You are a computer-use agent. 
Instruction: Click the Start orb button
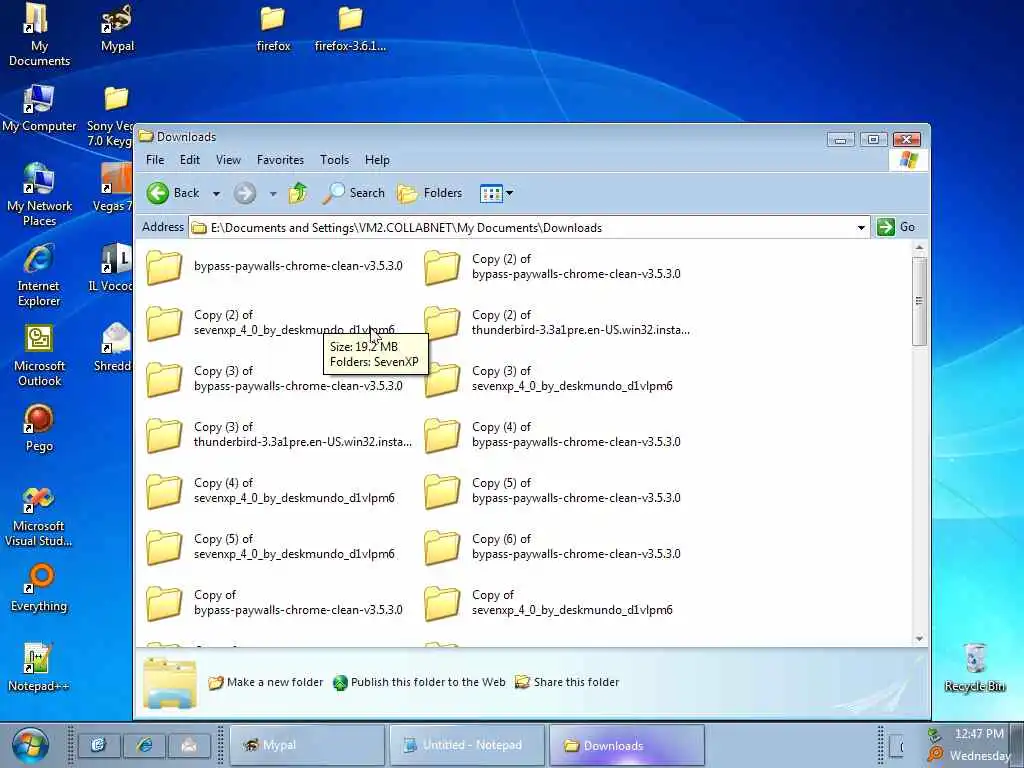coord(30,746)
